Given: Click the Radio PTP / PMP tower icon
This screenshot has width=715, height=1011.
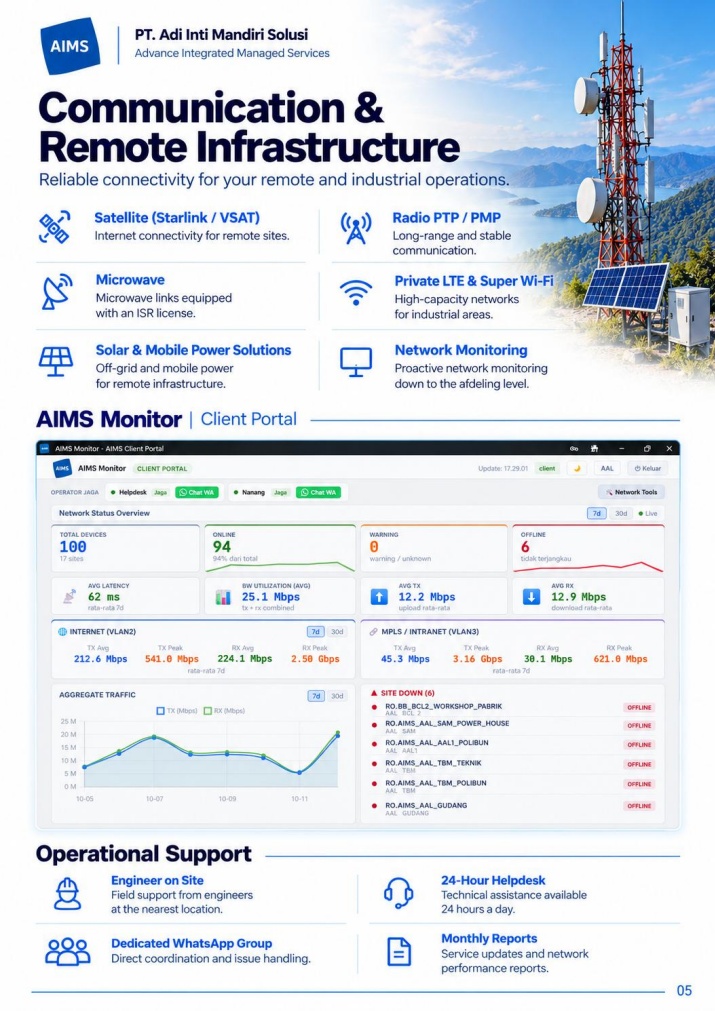Looking at the screenshot, I should pos(356,228).
